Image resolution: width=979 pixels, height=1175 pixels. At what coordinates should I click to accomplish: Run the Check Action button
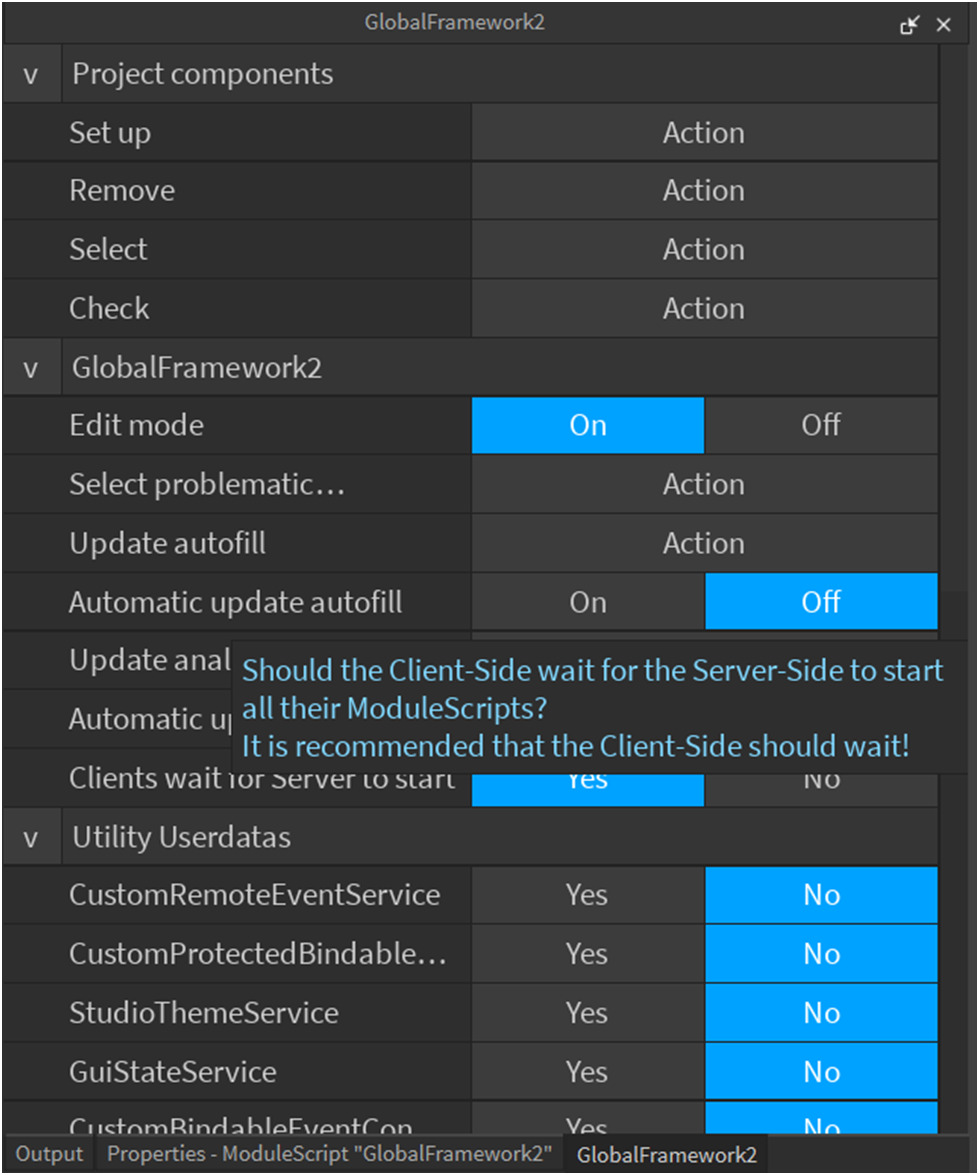coord(704,309)
